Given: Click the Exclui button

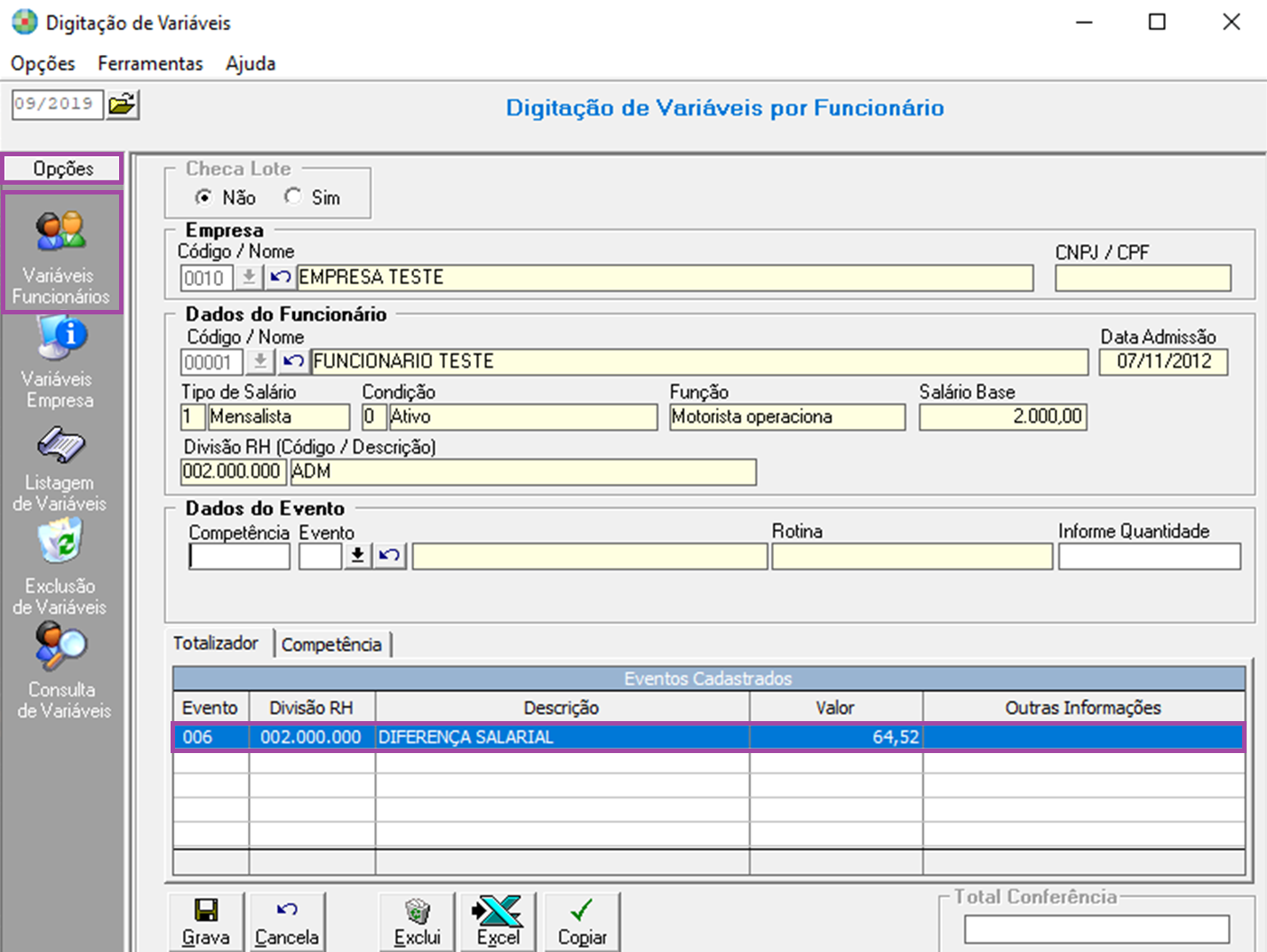Looking at the screenshot, I should (418, 922).
